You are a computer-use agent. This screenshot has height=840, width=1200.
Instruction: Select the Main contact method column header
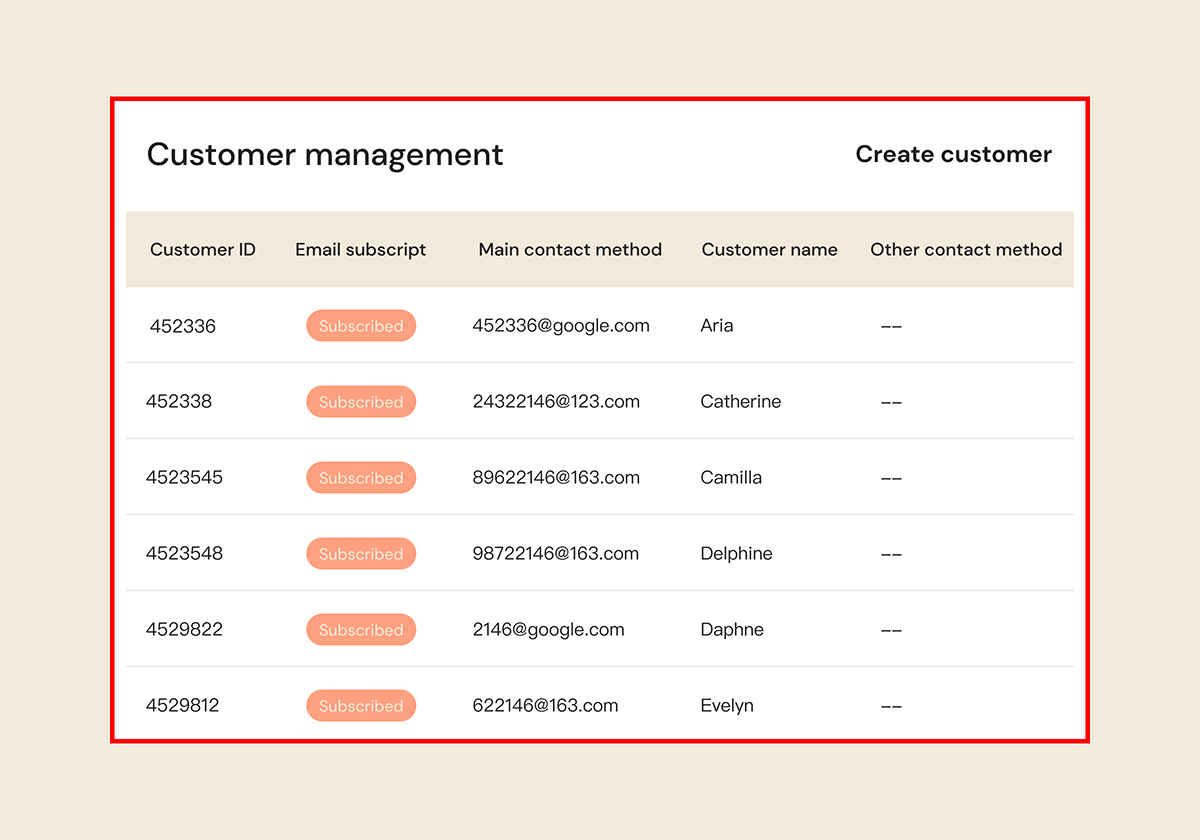point(570,250)
